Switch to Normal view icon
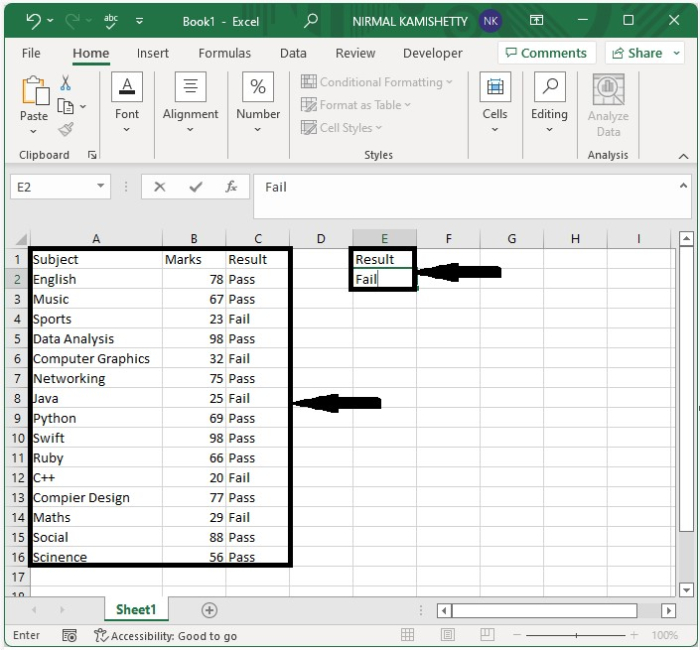This screenshot has width=700, height=650. pos(408,634)
